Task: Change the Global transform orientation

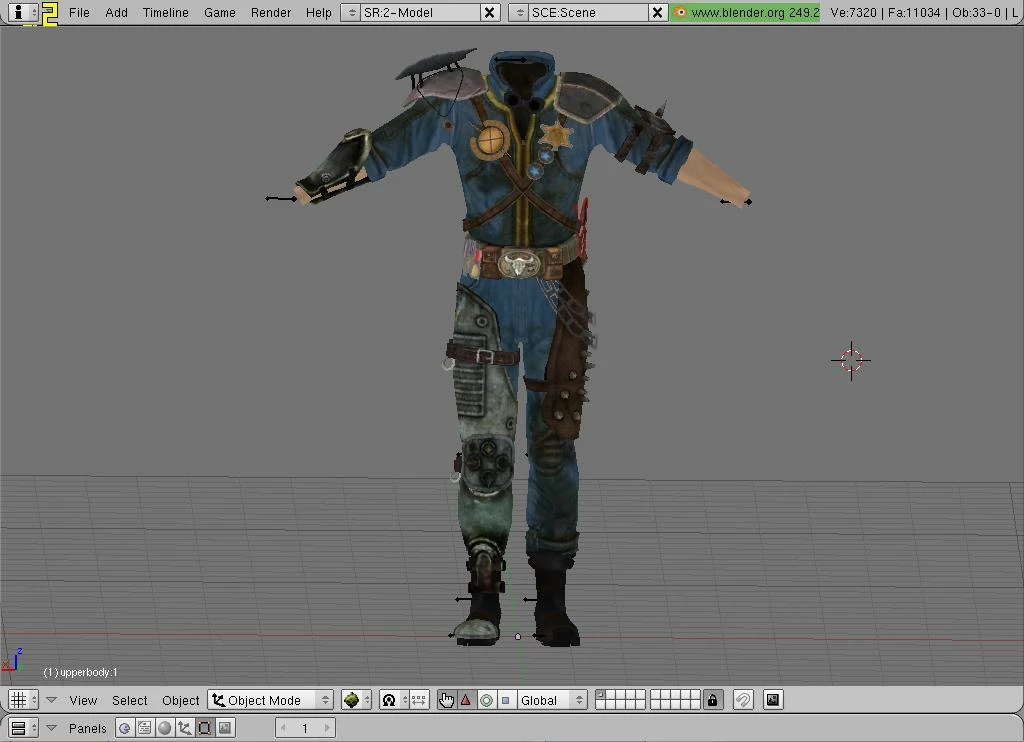Action: pos(551,700)
